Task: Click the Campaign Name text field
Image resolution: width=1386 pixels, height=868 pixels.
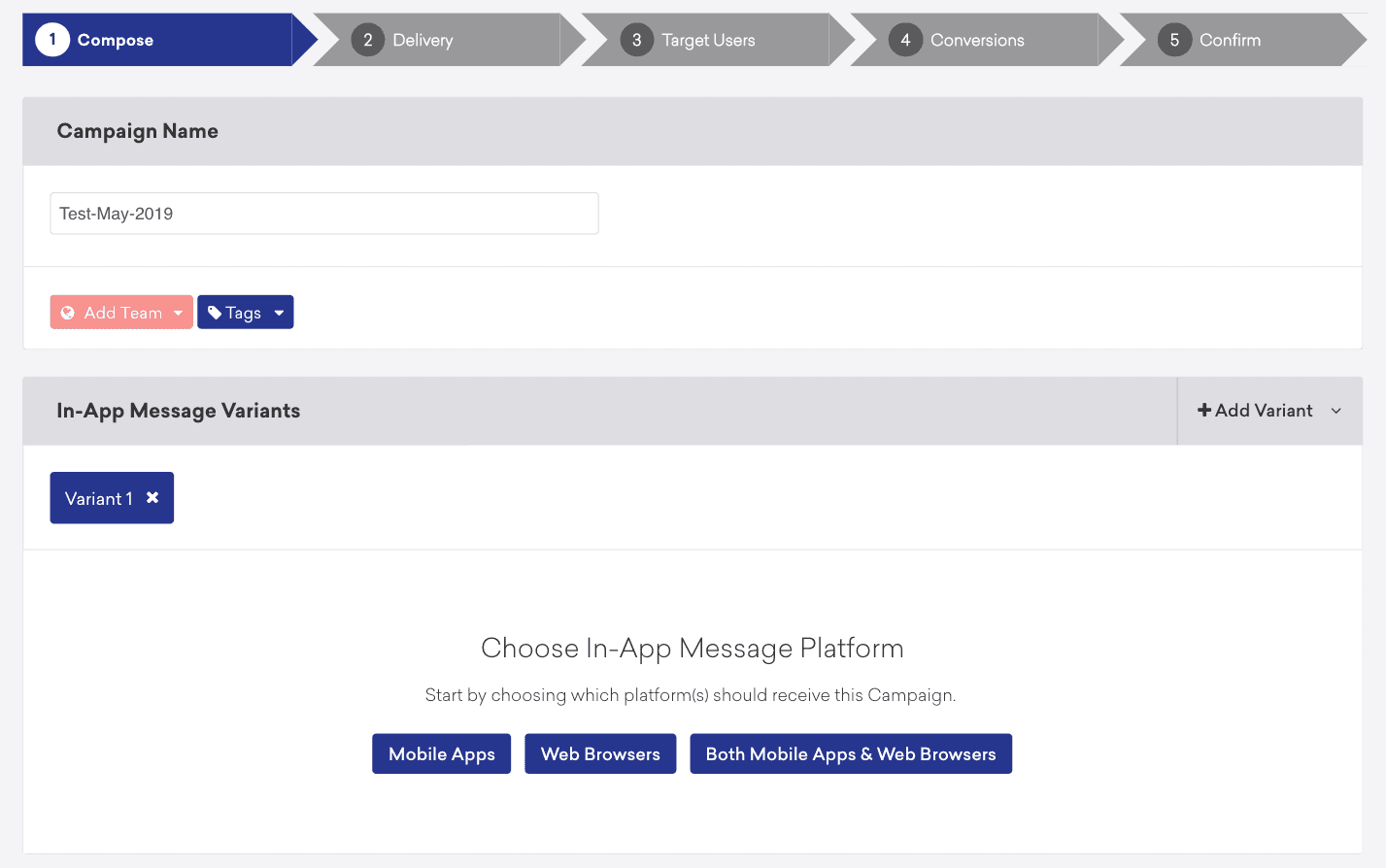Action: click(323, 214)
